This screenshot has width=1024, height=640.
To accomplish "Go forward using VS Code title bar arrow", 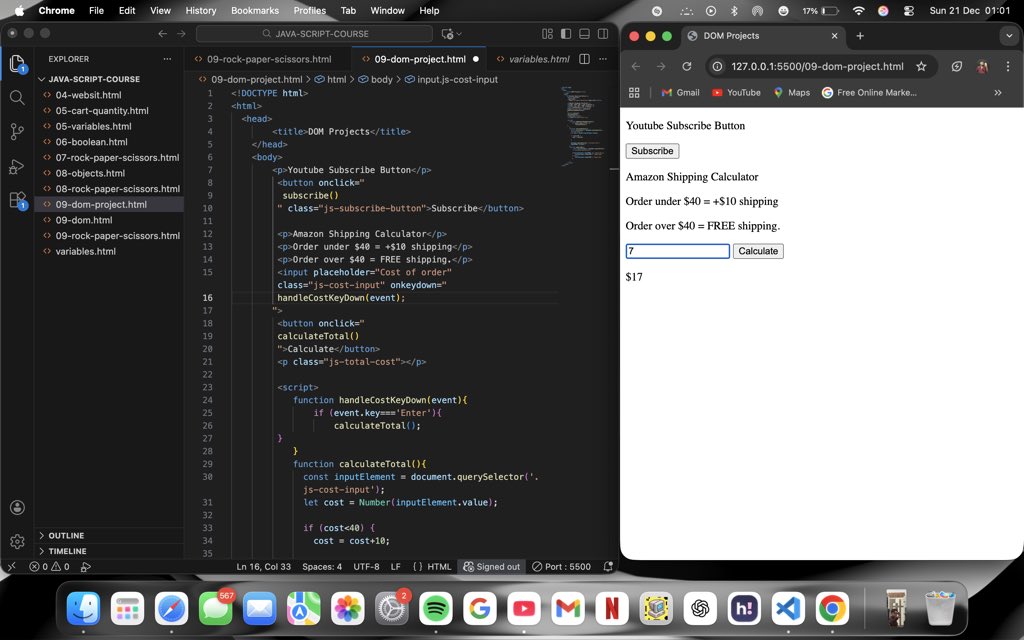I will click(x=182, y=34).
